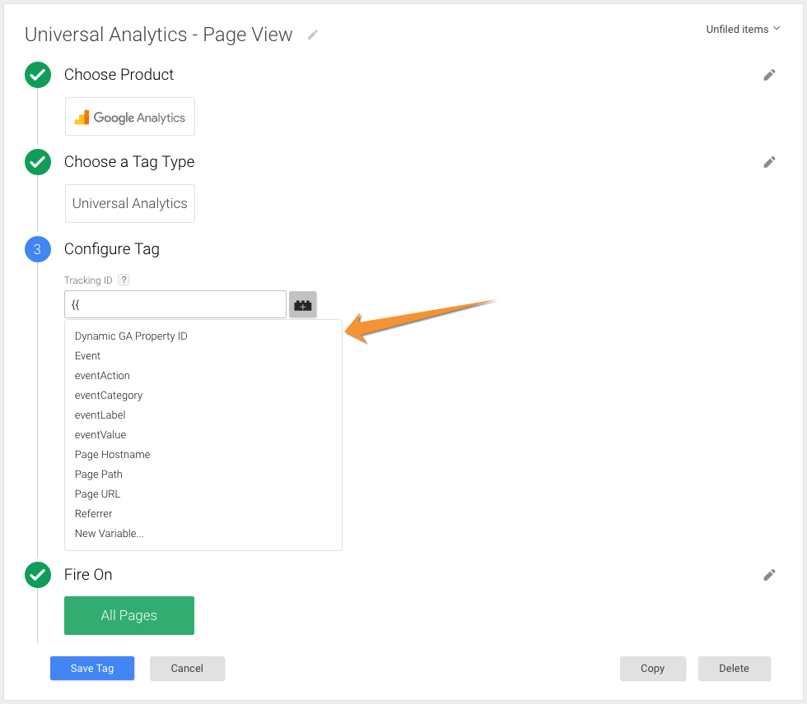Click the pencil icon beside the tag title
Image resolution: width=807 pixels, height=704 pixels.
[x=313, y=35]
